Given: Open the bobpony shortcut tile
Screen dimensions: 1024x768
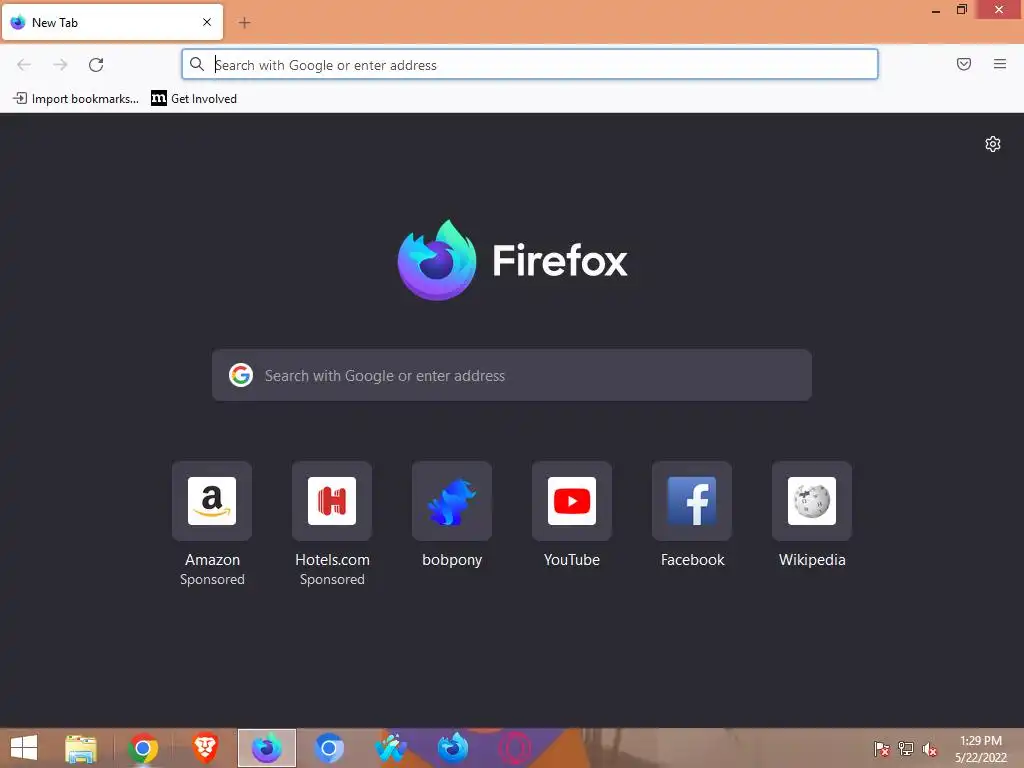Looking at the screenshot, I should tap(452, 501).
